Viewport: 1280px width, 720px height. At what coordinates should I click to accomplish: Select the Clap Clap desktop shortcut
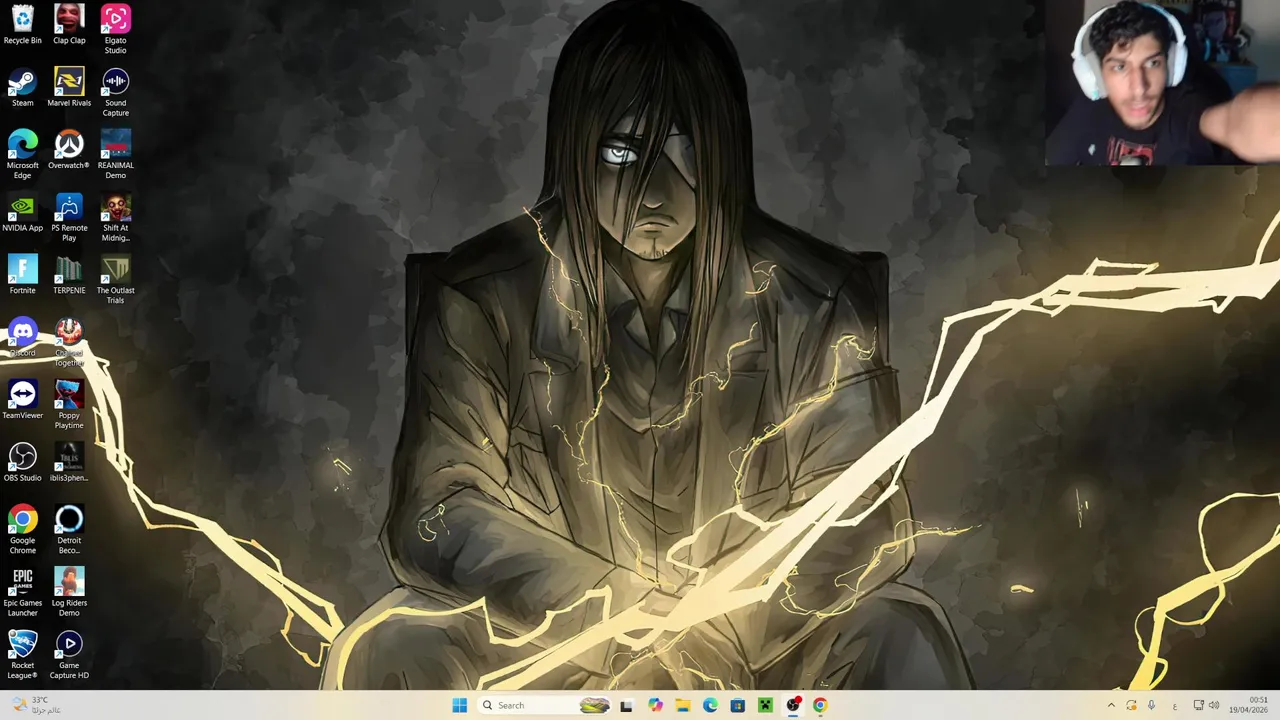(69, 25)
